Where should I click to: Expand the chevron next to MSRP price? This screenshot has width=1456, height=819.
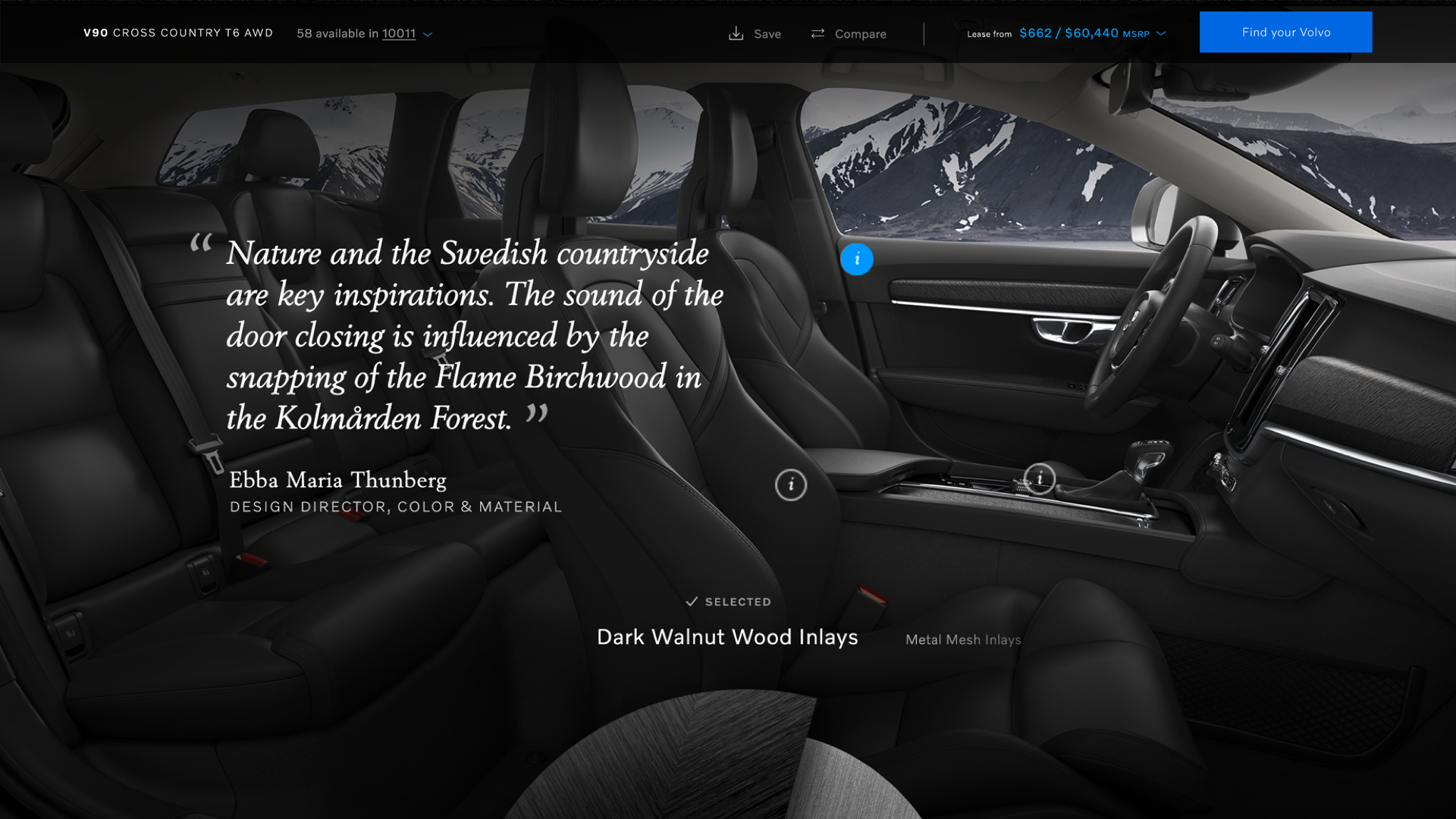(x=1161, y=33)
